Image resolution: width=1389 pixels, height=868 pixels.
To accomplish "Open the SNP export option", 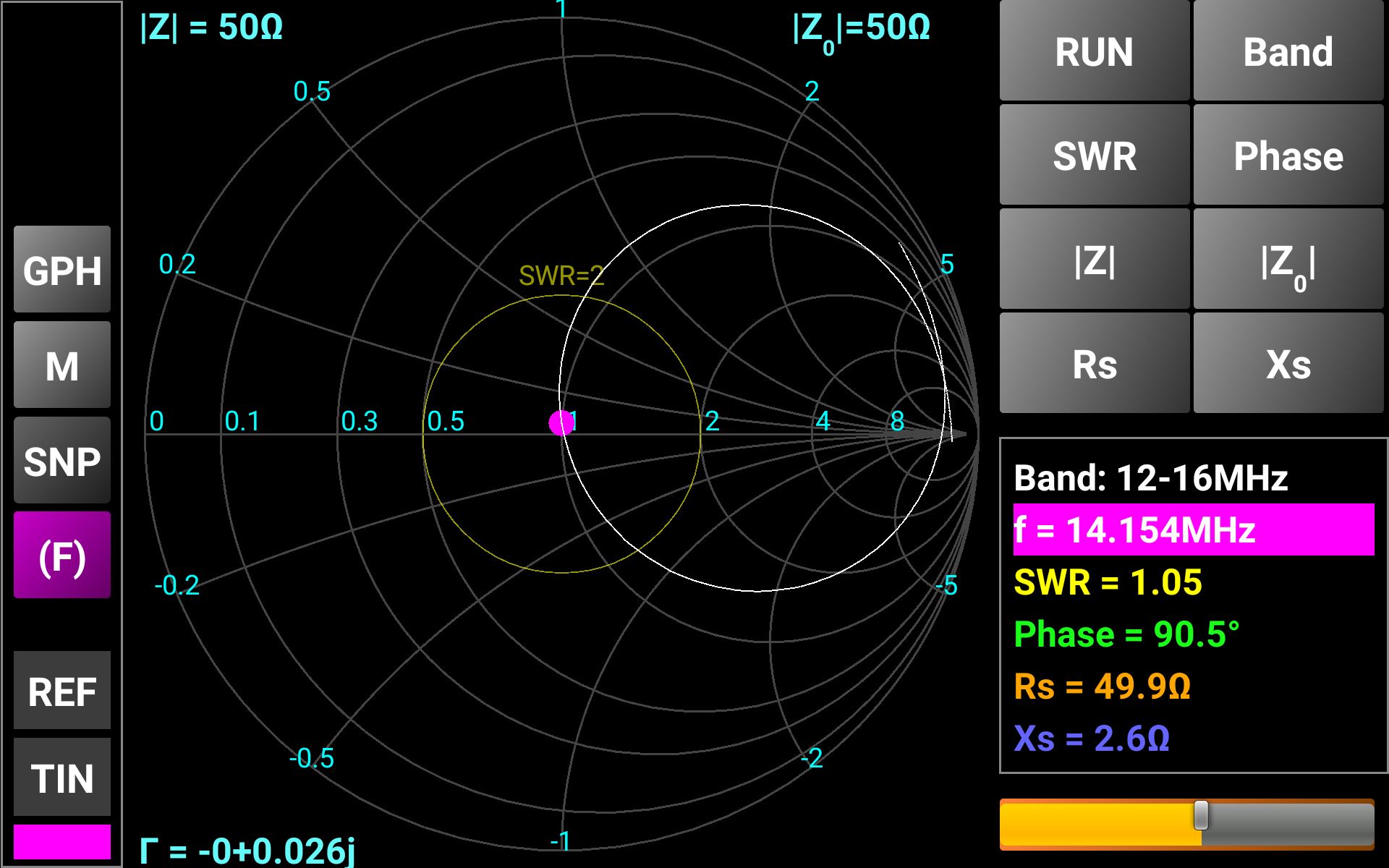I will [62, 461].
